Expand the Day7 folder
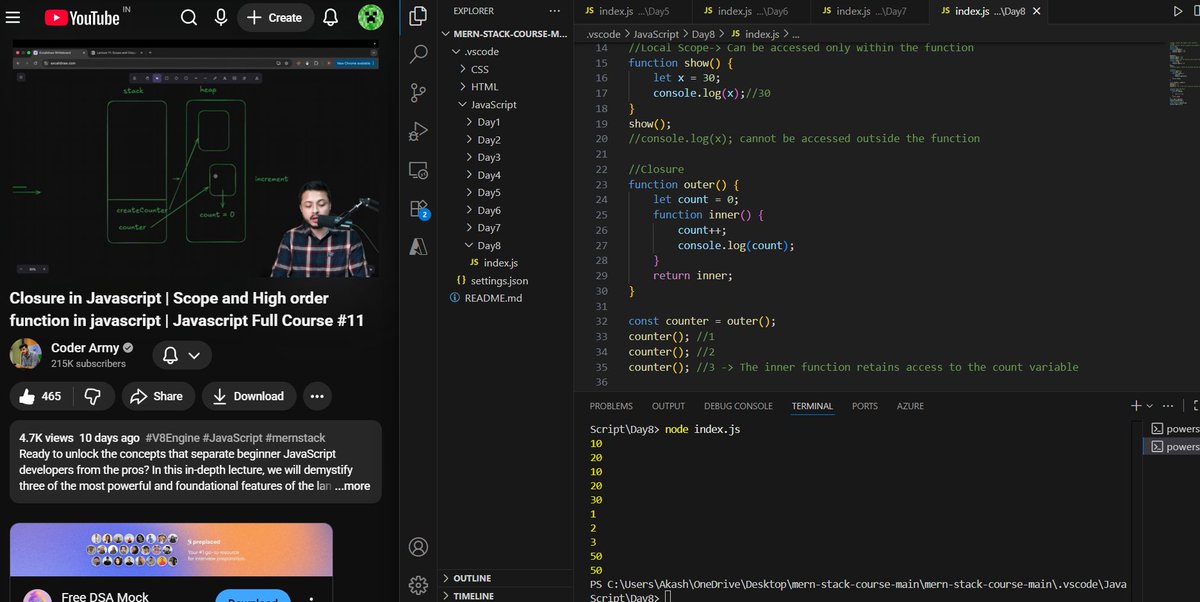1200x602 pixels. 506,228
